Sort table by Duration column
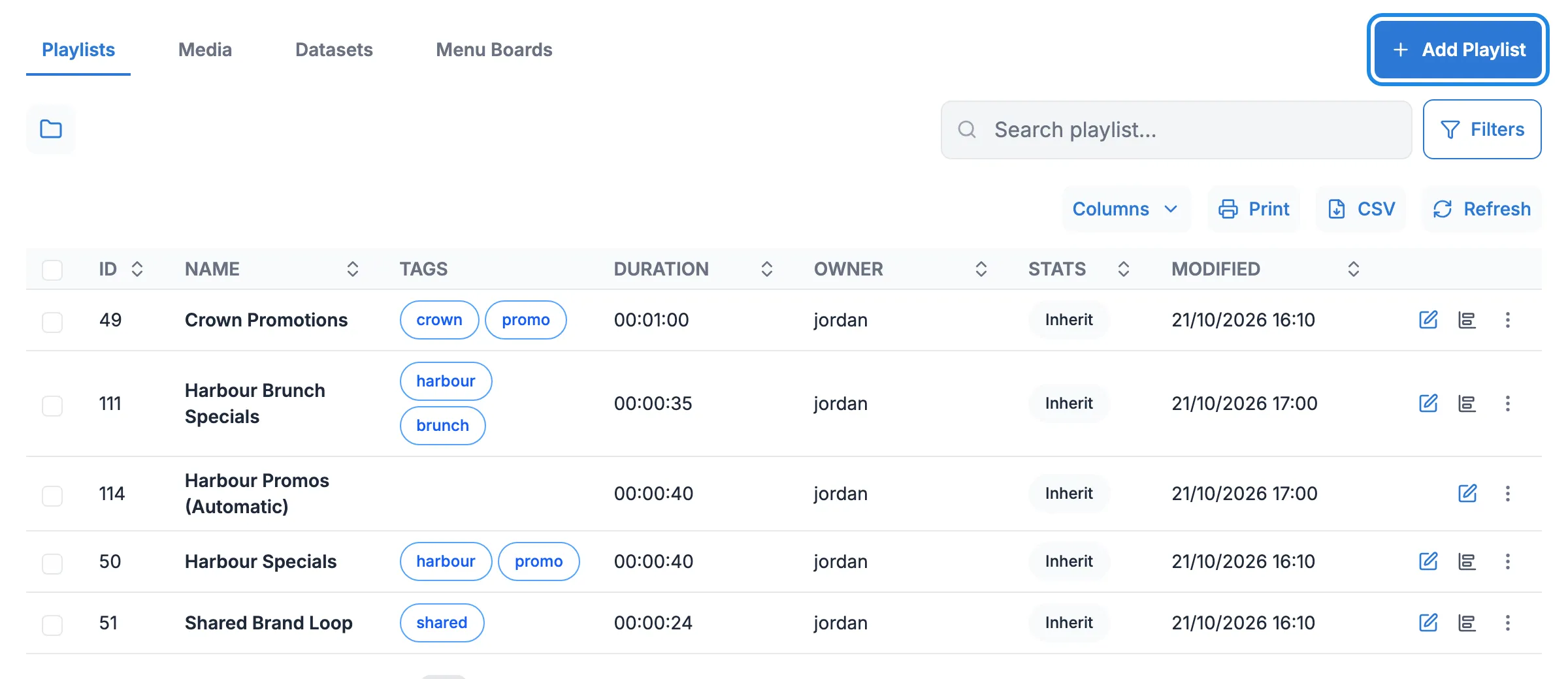Viewport: 1568px width, 679px height. point(767,269)
